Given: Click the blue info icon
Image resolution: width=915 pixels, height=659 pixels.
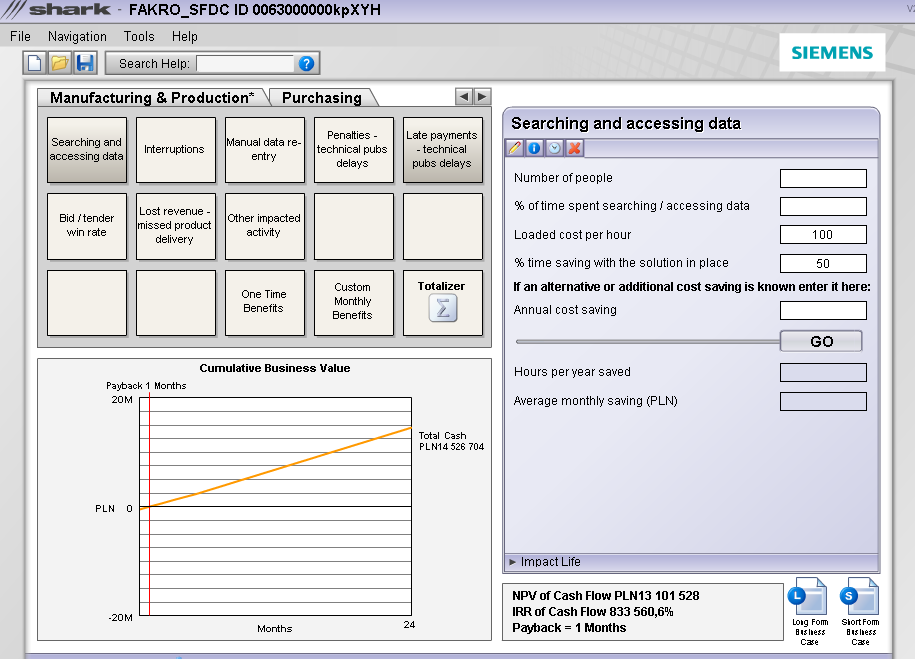Looking at the screenshot, I should 534,148.
